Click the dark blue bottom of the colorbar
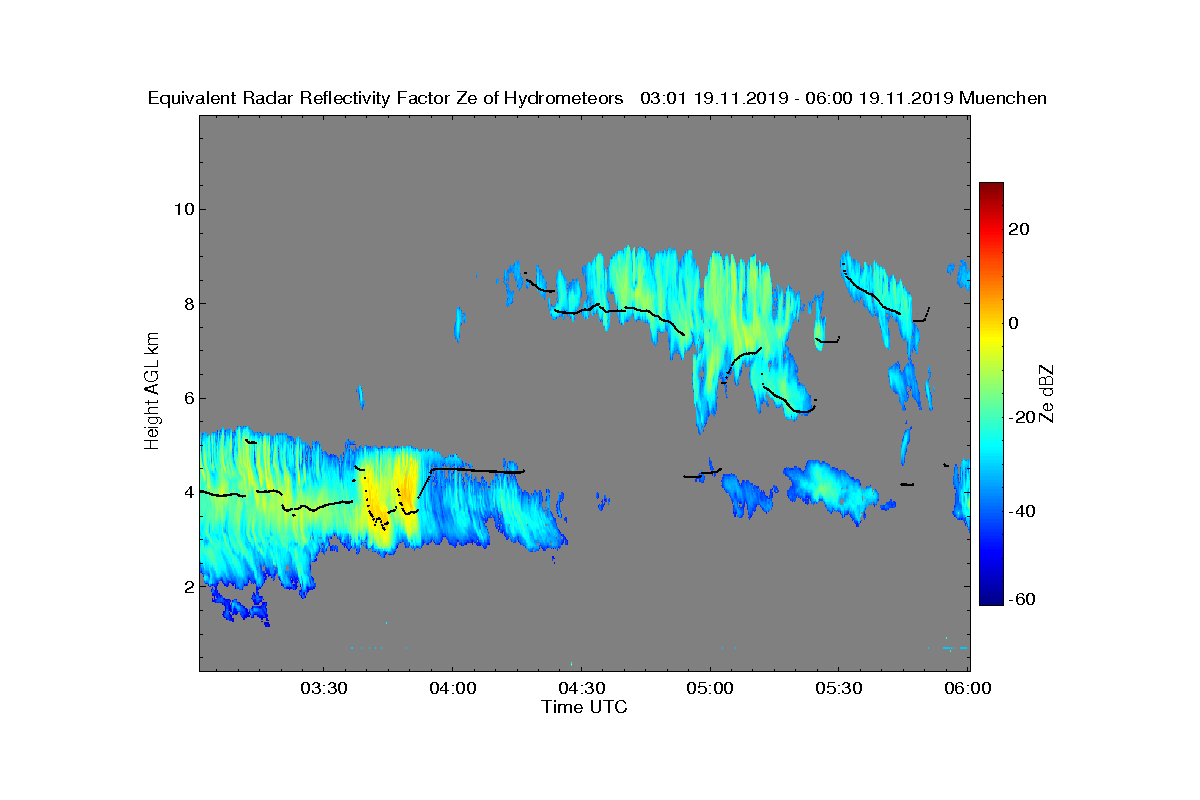The image size is (1200, 800). coord(991,598)
